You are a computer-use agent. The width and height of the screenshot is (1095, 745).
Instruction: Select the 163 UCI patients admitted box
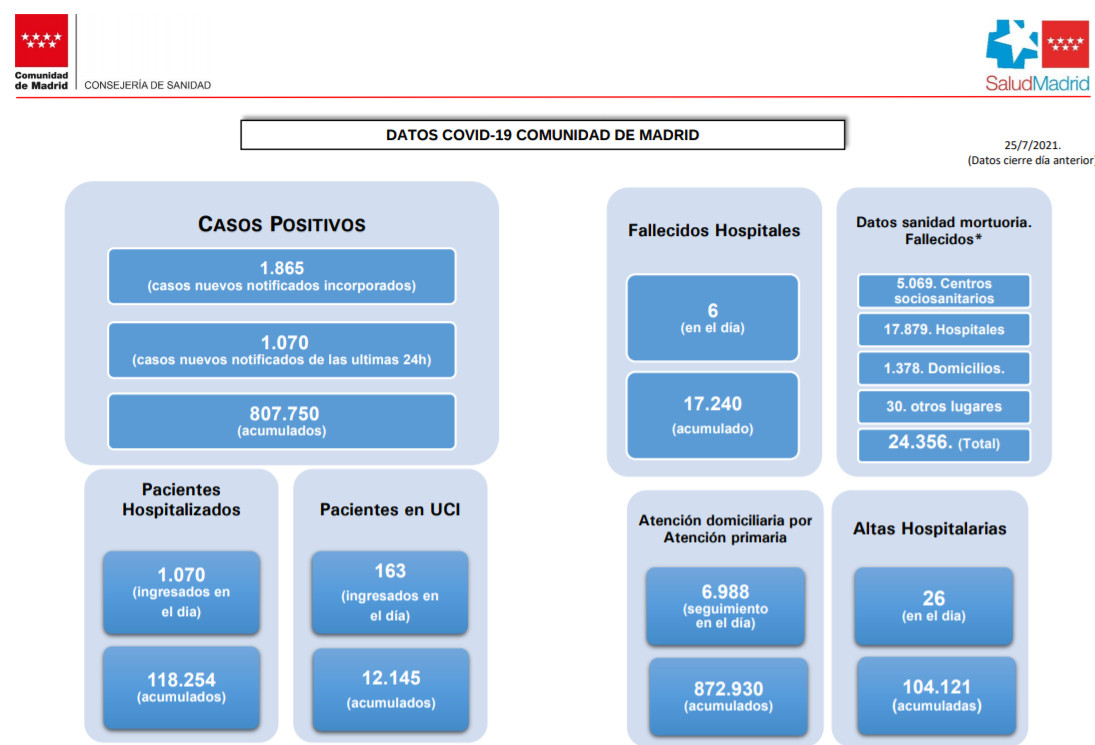(x=390, y=592)
